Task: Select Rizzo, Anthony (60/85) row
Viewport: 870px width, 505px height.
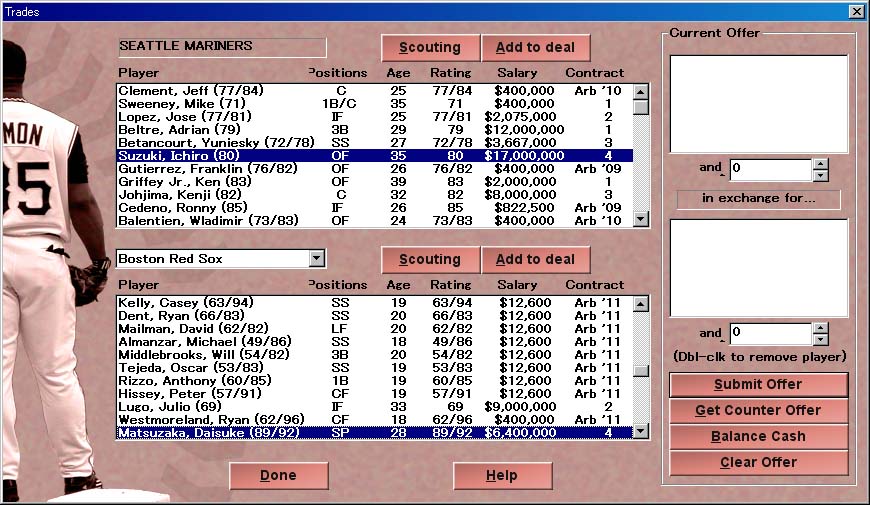Action: click(x=375, y=381)
